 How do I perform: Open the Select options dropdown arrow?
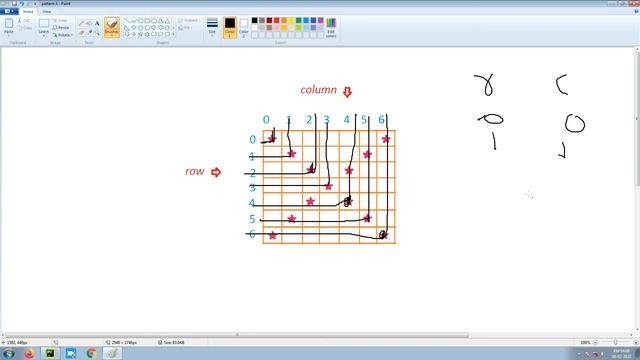44,36
